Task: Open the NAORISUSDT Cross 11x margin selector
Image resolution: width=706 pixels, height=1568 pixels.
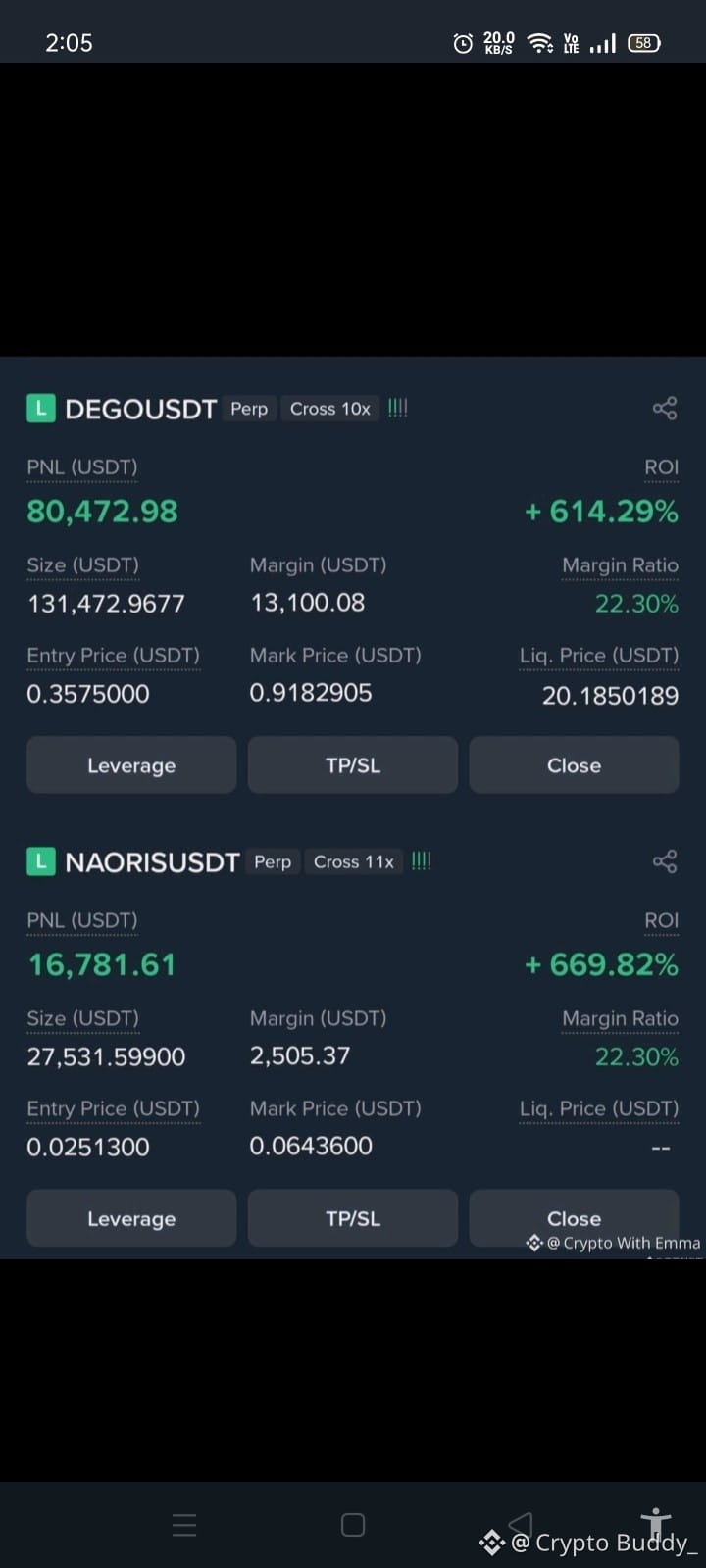Action: [354, 861]
